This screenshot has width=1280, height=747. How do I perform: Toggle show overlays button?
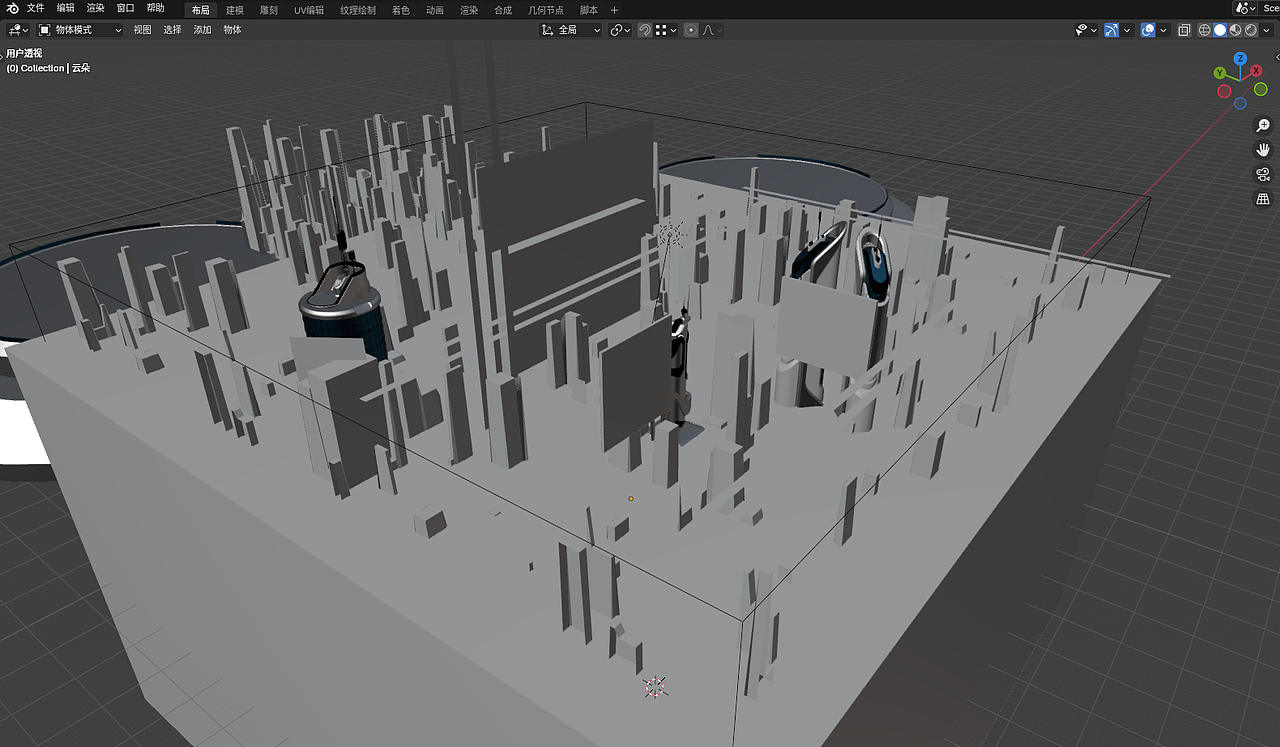tap(1148, 30)
